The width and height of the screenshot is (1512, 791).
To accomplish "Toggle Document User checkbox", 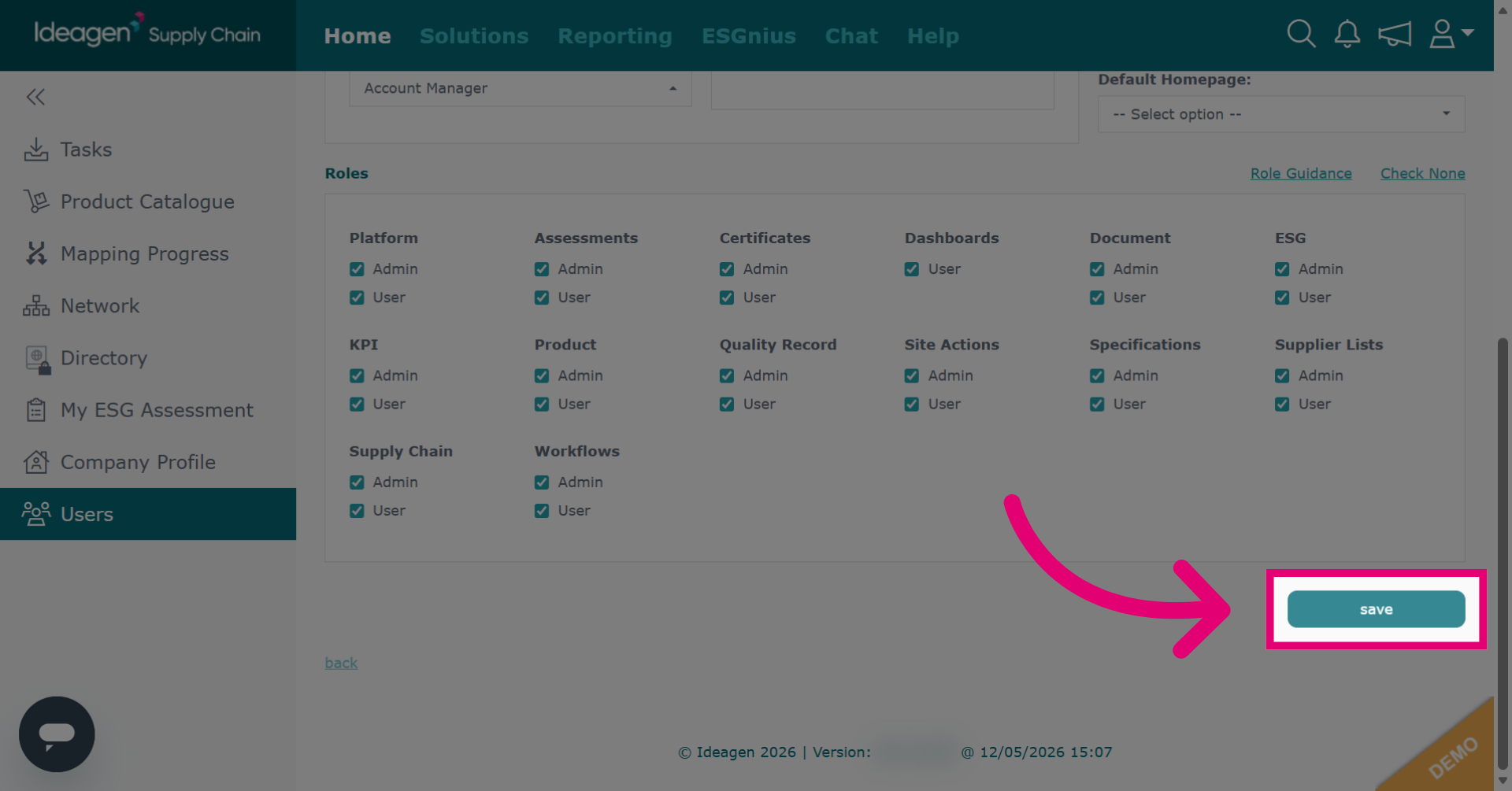I will point(1097,298).
